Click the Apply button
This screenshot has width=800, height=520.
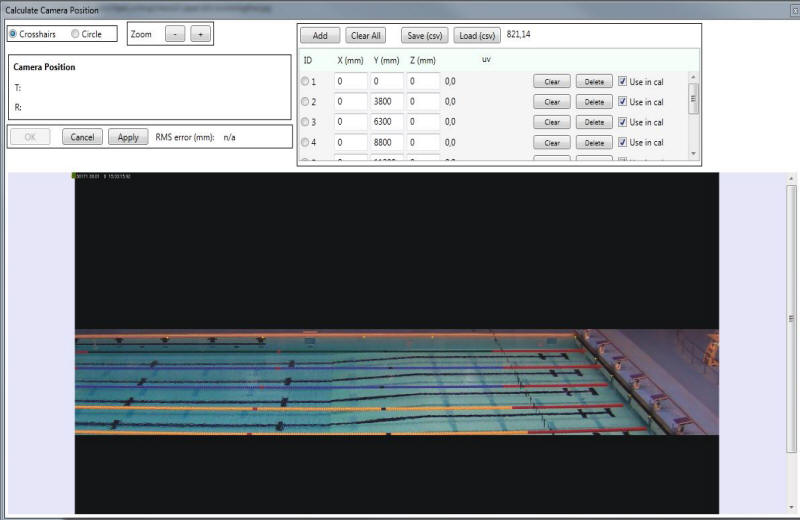tap(128, 137)
